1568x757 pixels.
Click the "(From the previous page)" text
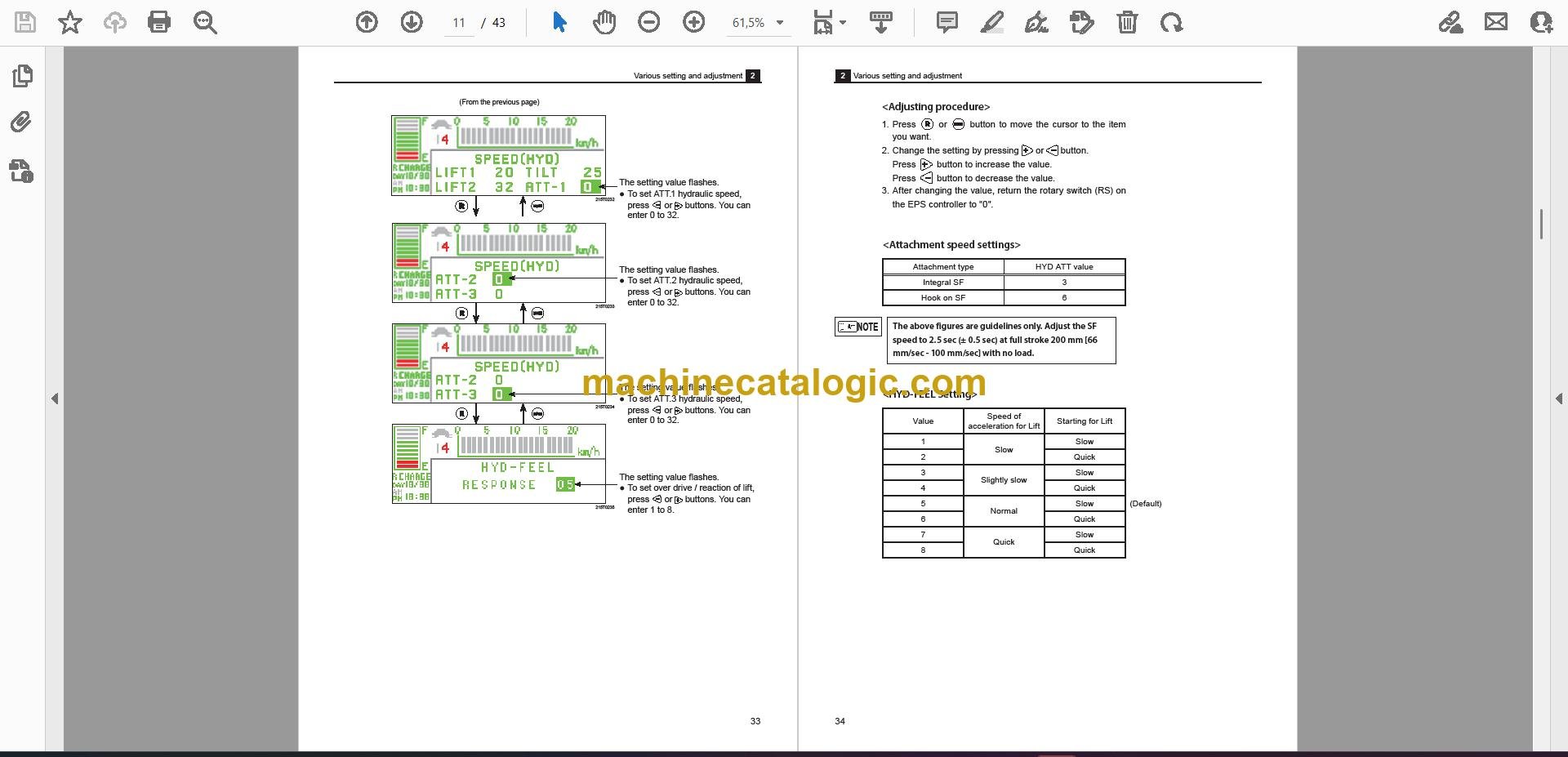point(499,102)
